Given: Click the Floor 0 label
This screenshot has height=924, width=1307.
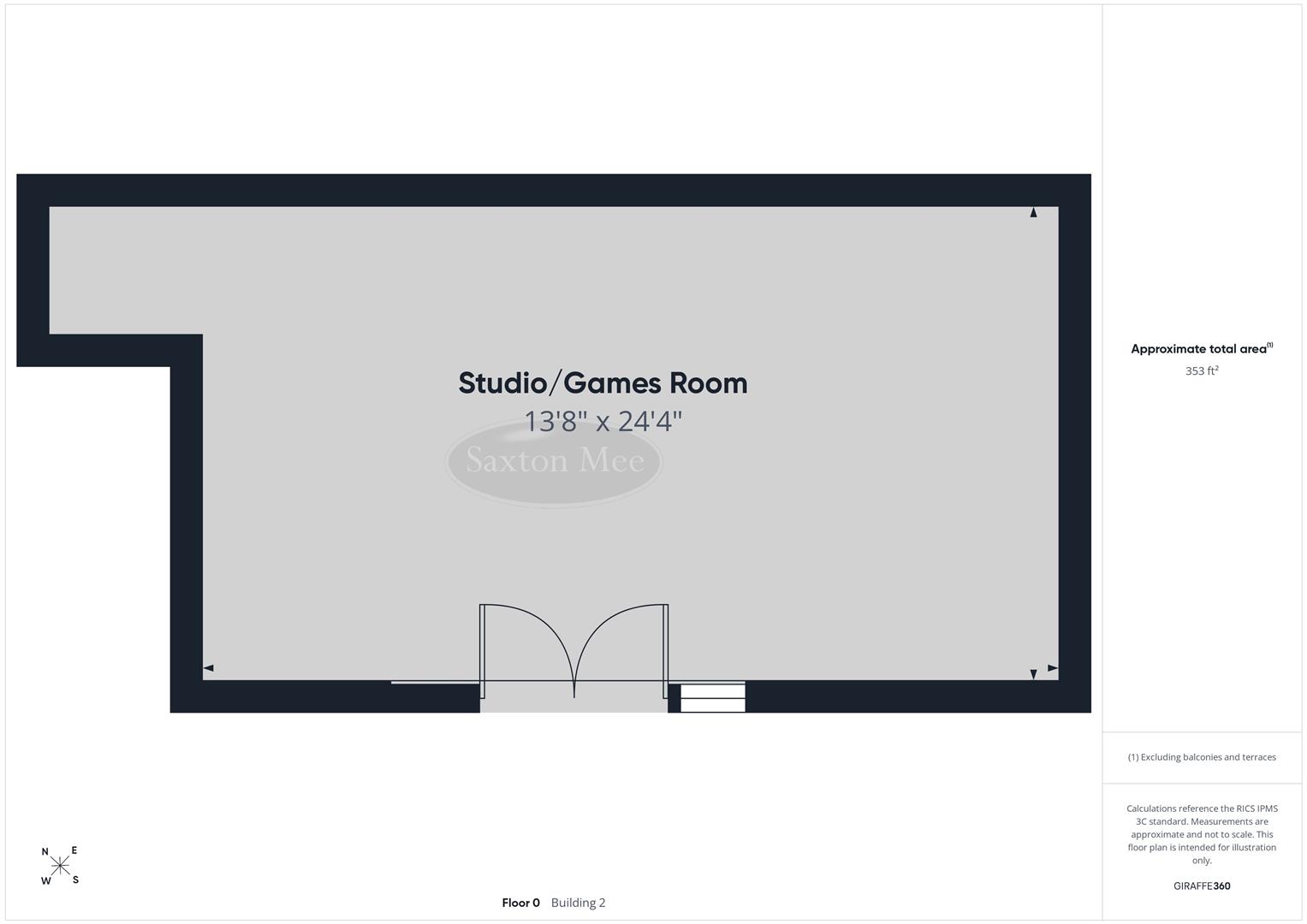Looking at the screenshot, I should coord(520,903).
